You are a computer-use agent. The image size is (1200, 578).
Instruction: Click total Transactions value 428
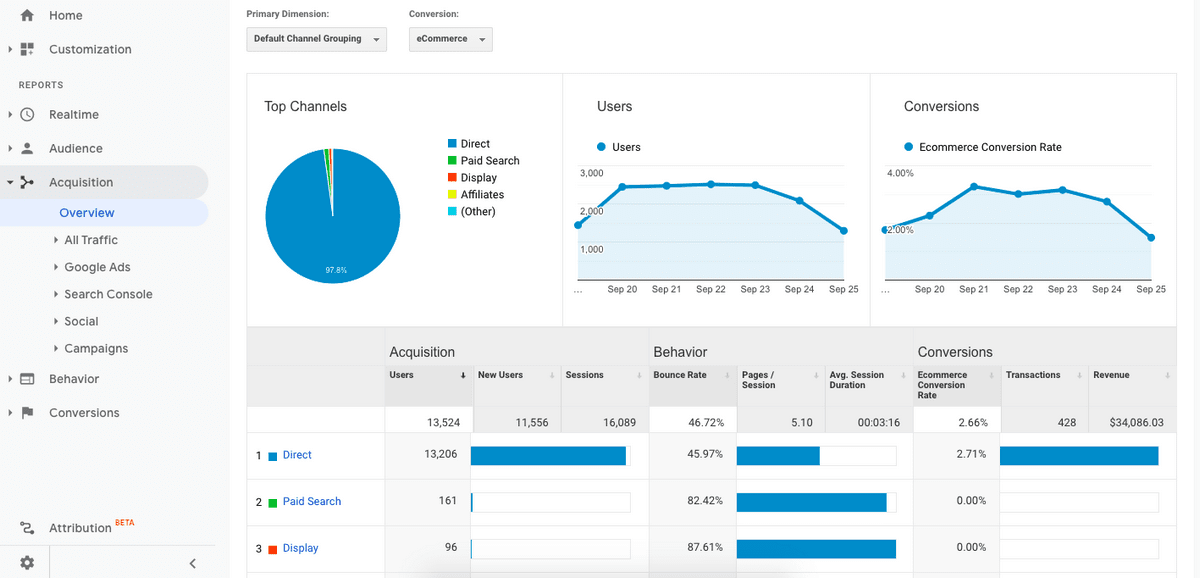click(1067, 423)
